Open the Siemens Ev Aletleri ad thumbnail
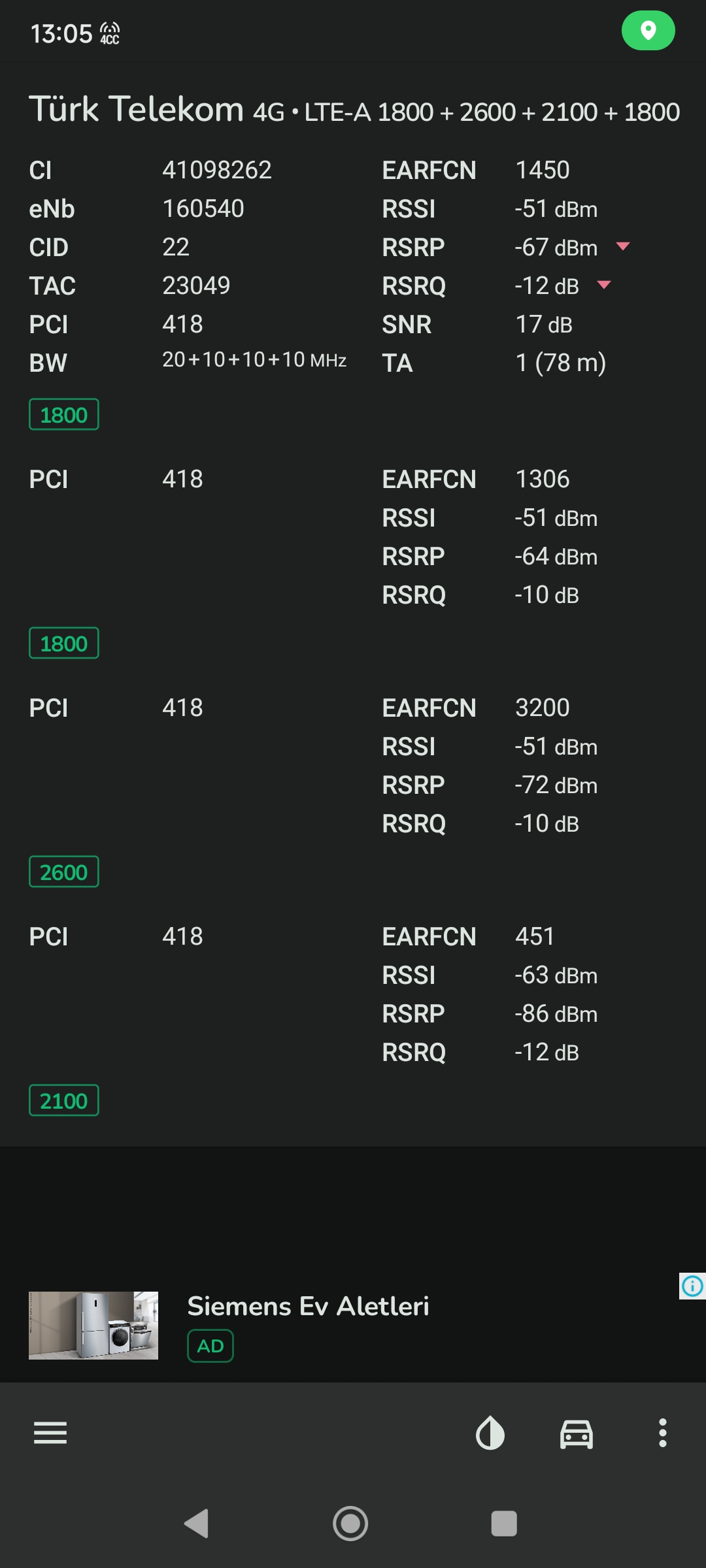 93,1326
